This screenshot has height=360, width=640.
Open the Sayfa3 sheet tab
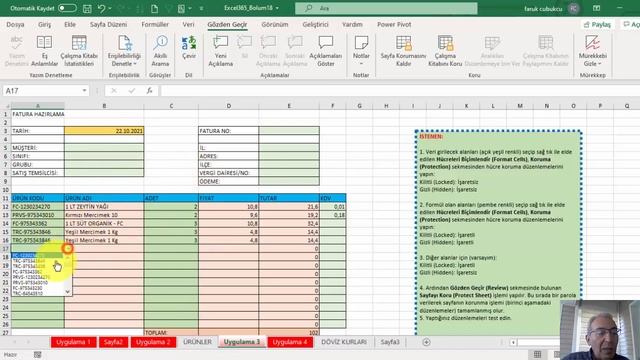pyautogui.click(x=390, y=342)
